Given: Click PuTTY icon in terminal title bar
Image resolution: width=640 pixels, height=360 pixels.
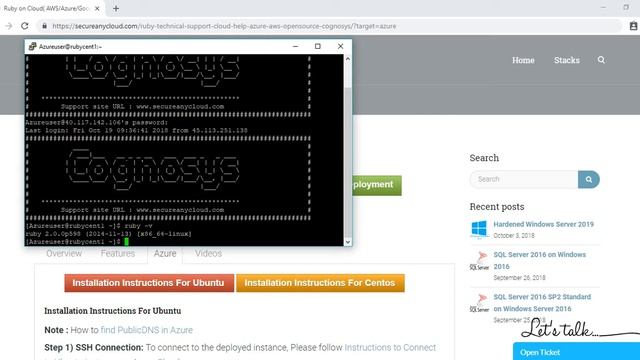Looking at the screenshot, I should [x=32, y=47].
